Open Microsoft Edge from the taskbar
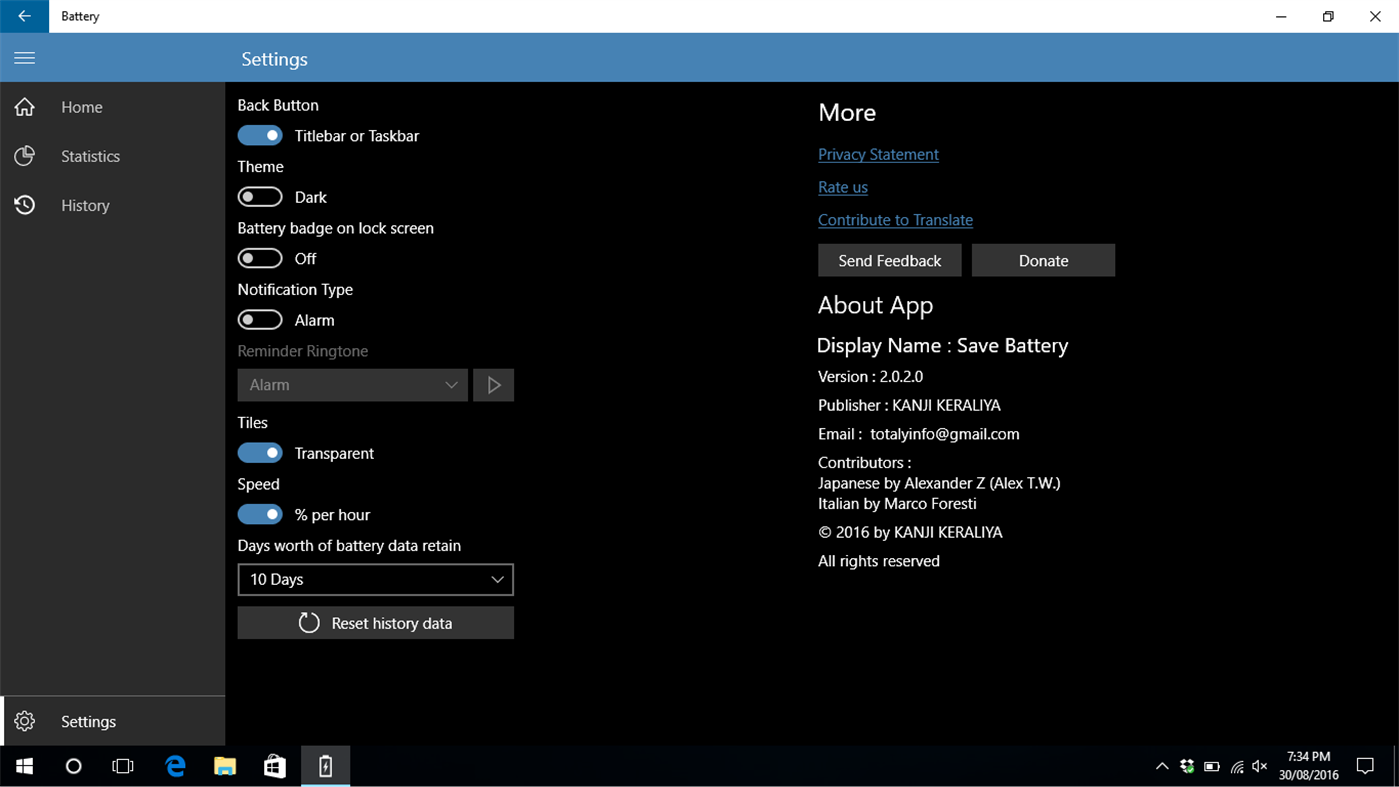Screen dimensions: 1399x787 pos(174,766)
